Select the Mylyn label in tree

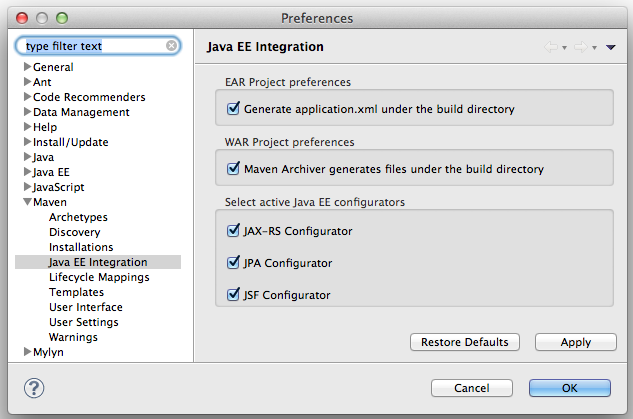coord(48,352)
